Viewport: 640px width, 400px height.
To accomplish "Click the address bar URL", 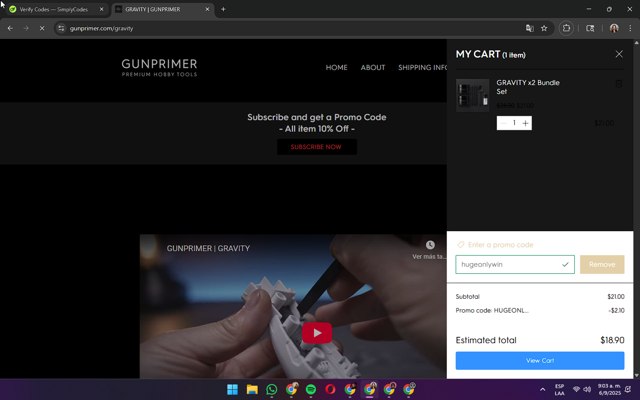I will (102, 28).
